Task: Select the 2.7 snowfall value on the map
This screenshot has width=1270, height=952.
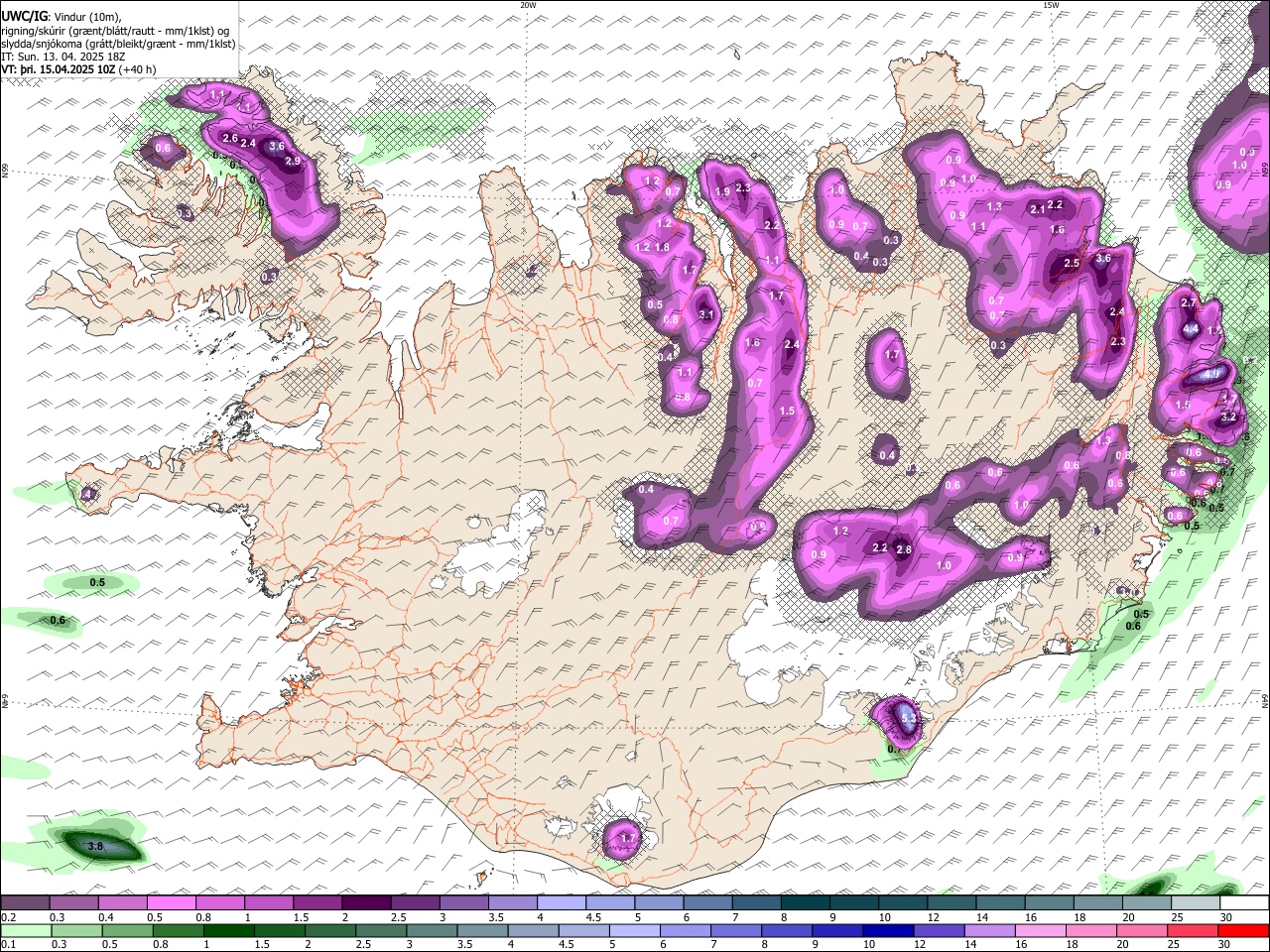Action: (x=1189, y=302)
